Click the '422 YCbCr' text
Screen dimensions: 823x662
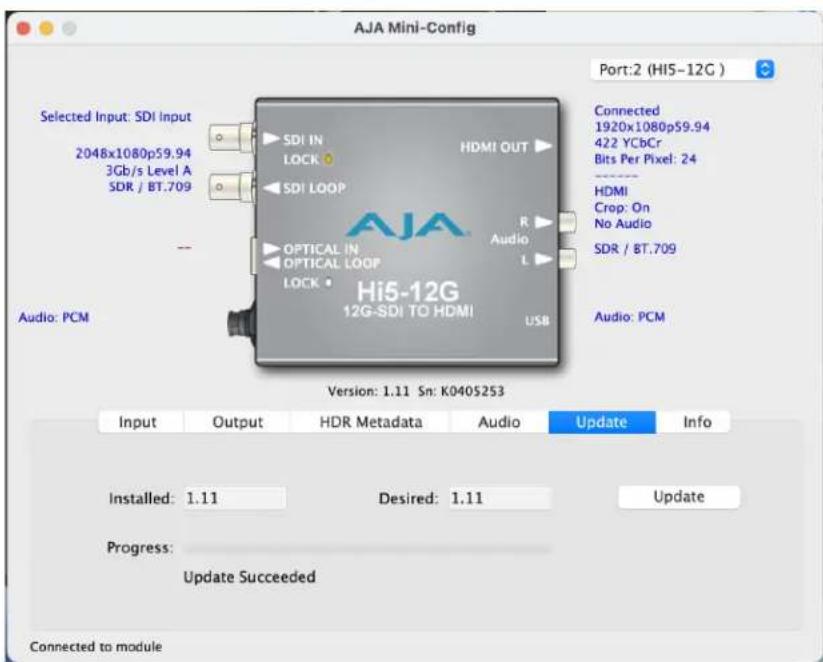coord(628,143)
